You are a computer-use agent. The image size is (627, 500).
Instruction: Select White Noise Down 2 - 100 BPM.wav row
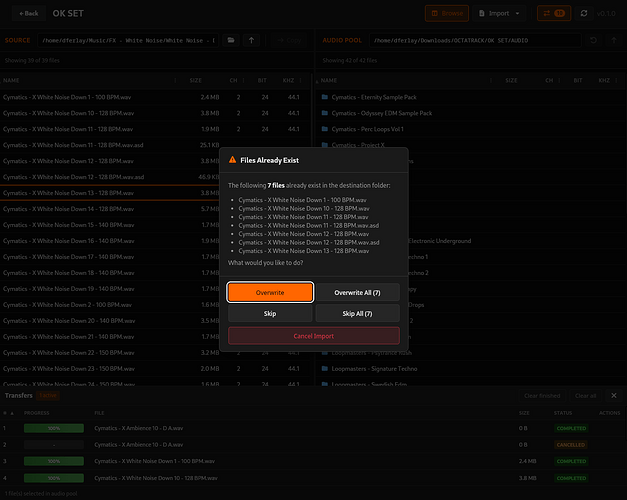click(155, 305)
